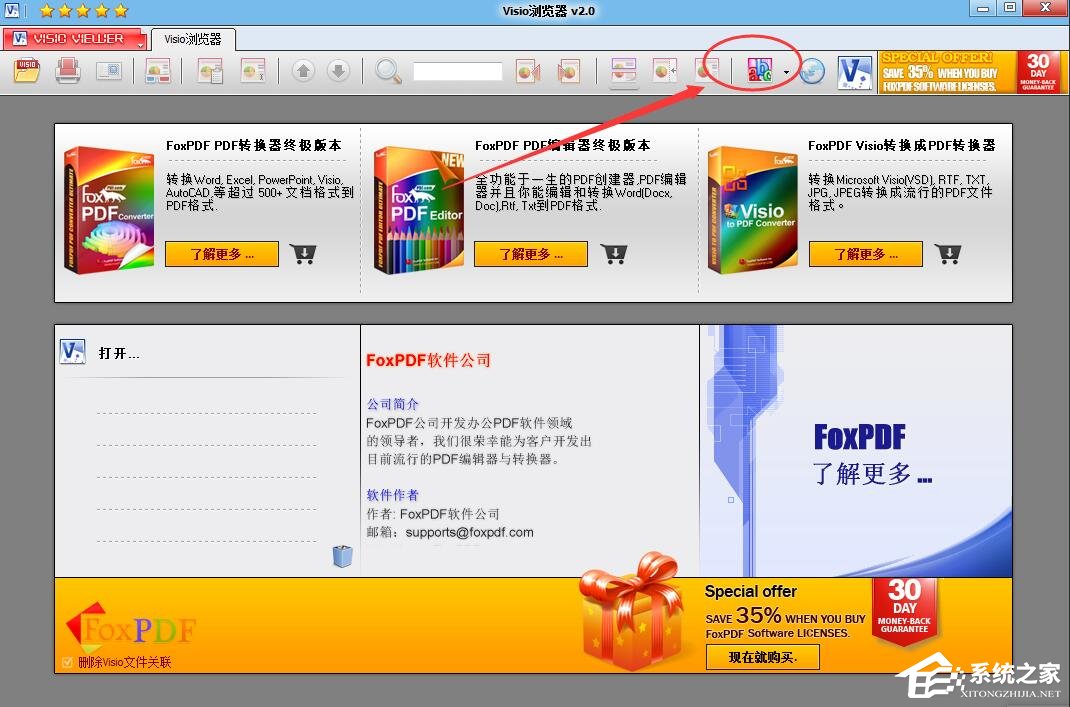Viewport: 1070px width, 707px height.
Task: Click the page preview toolbar icon
Action: tap(112, 71)
